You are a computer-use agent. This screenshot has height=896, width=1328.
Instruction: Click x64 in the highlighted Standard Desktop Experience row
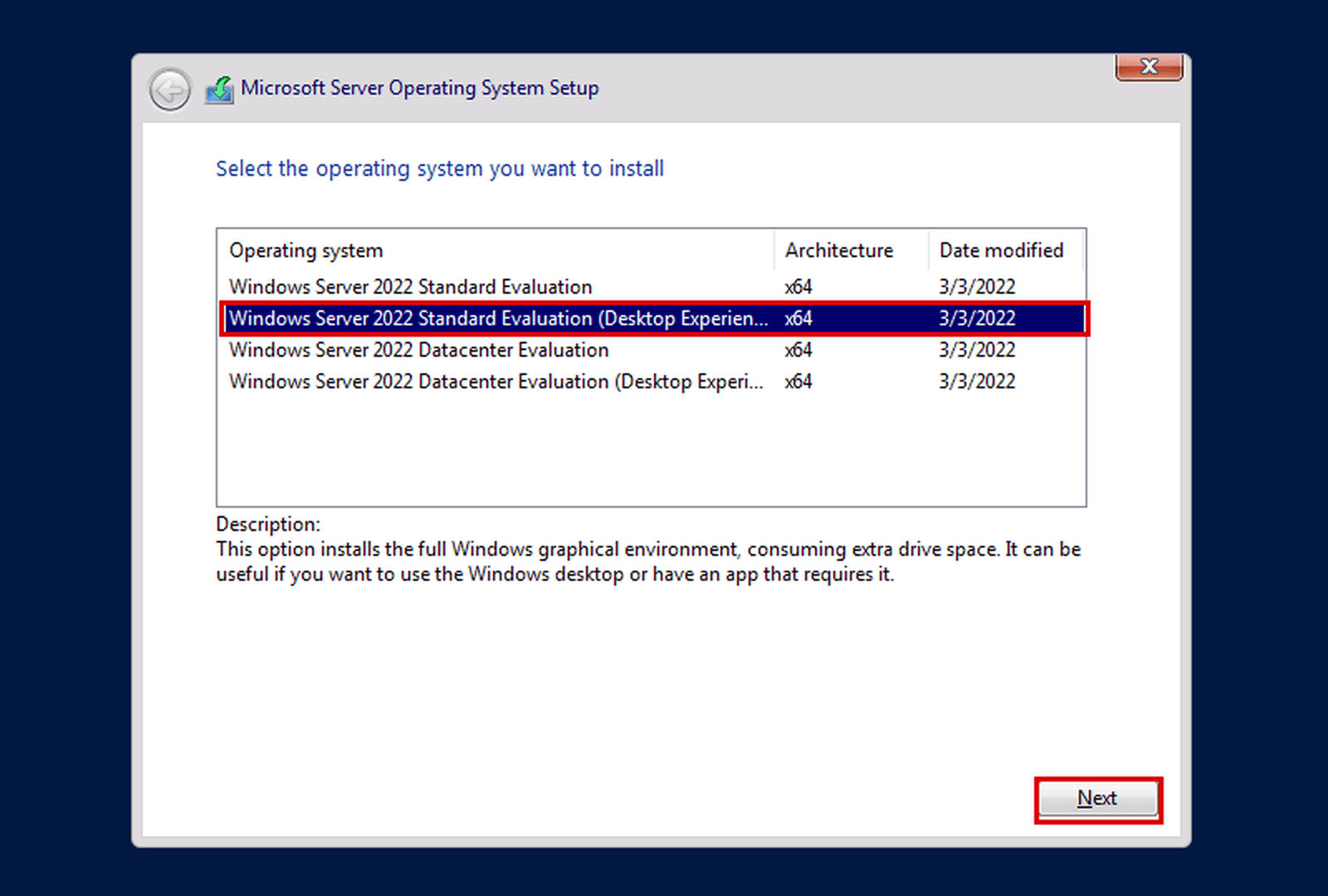click(x=798, y=319)
